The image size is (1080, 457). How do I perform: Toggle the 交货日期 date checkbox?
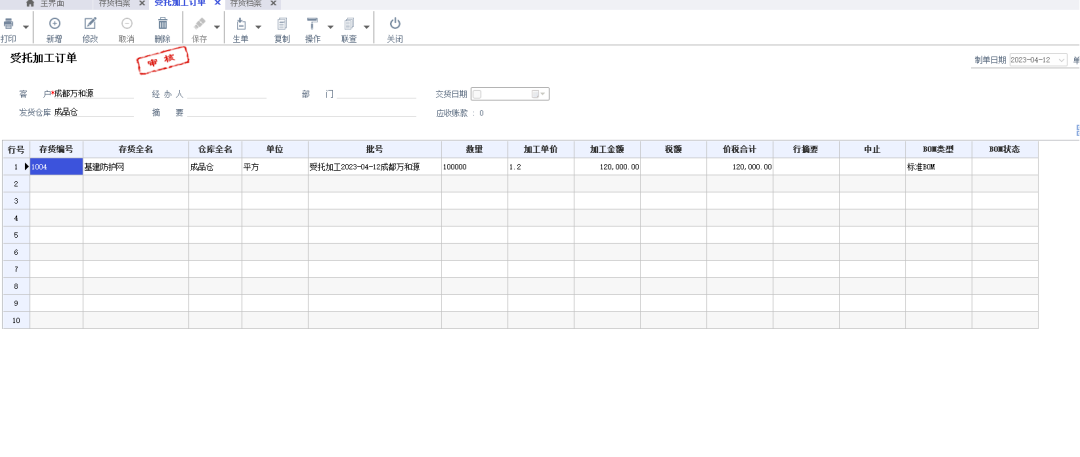[x=477, y=94]
